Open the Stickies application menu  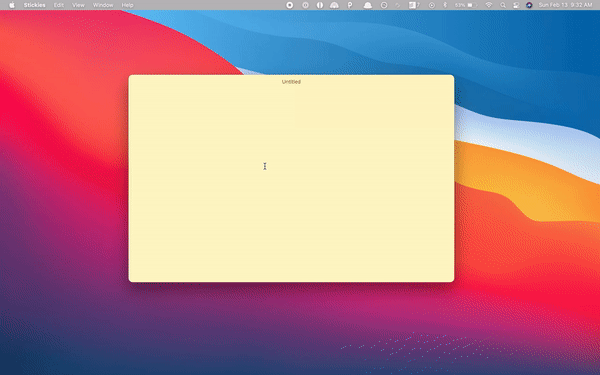[34, 5]
